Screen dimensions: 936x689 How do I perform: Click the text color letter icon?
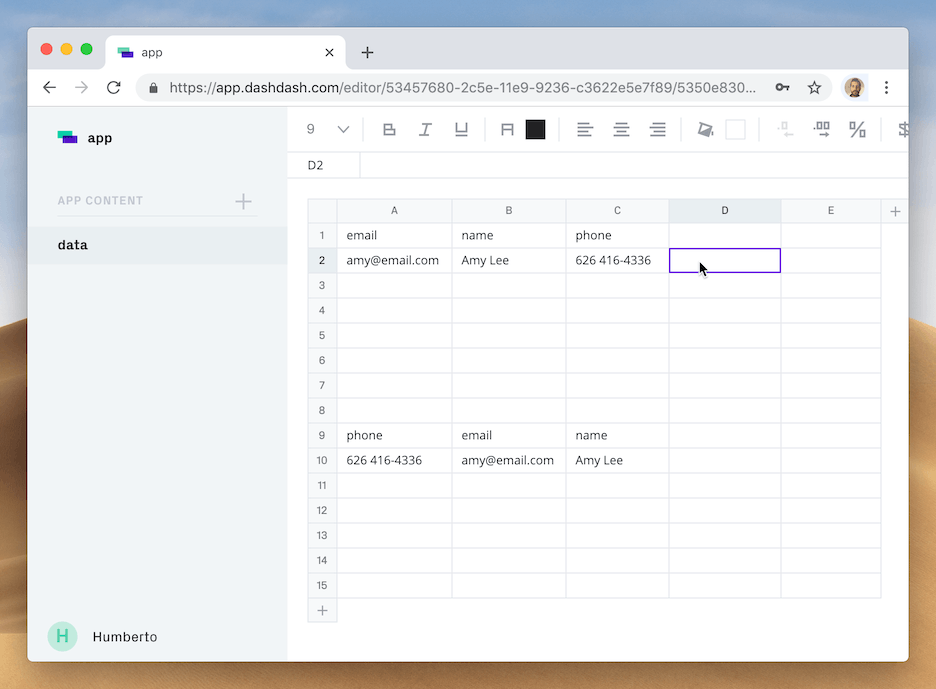coord(507,130)
